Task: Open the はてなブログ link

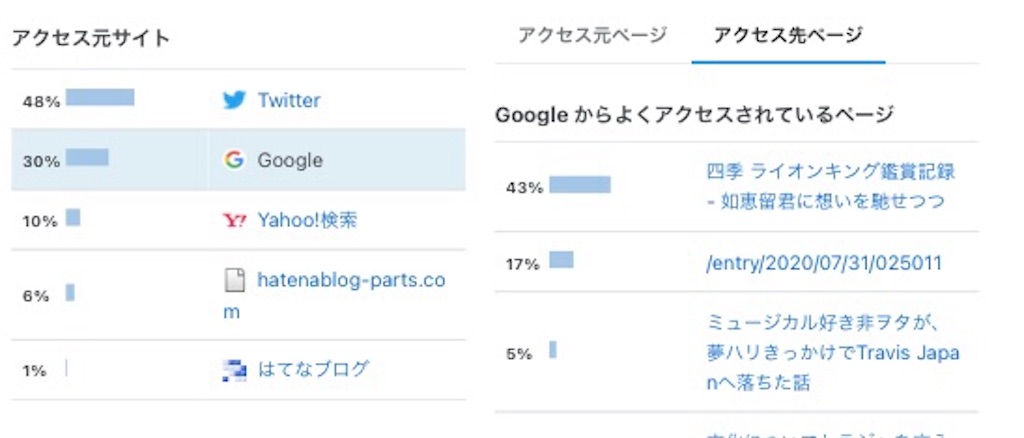Action: click(313, 369)
